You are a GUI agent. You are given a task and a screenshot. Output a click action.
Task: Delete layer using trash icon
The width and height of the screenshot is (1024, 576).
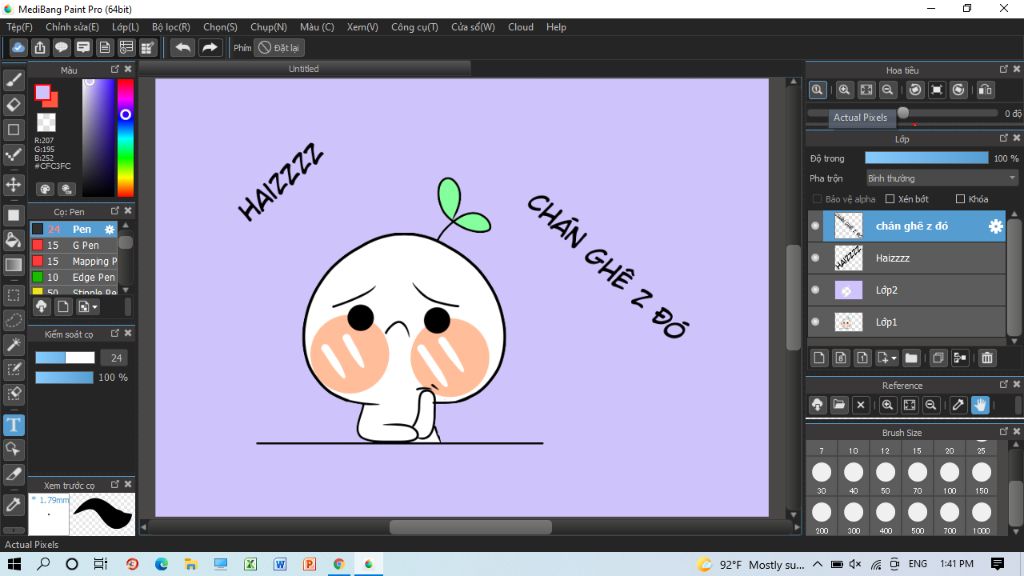[x=987, y=358]
